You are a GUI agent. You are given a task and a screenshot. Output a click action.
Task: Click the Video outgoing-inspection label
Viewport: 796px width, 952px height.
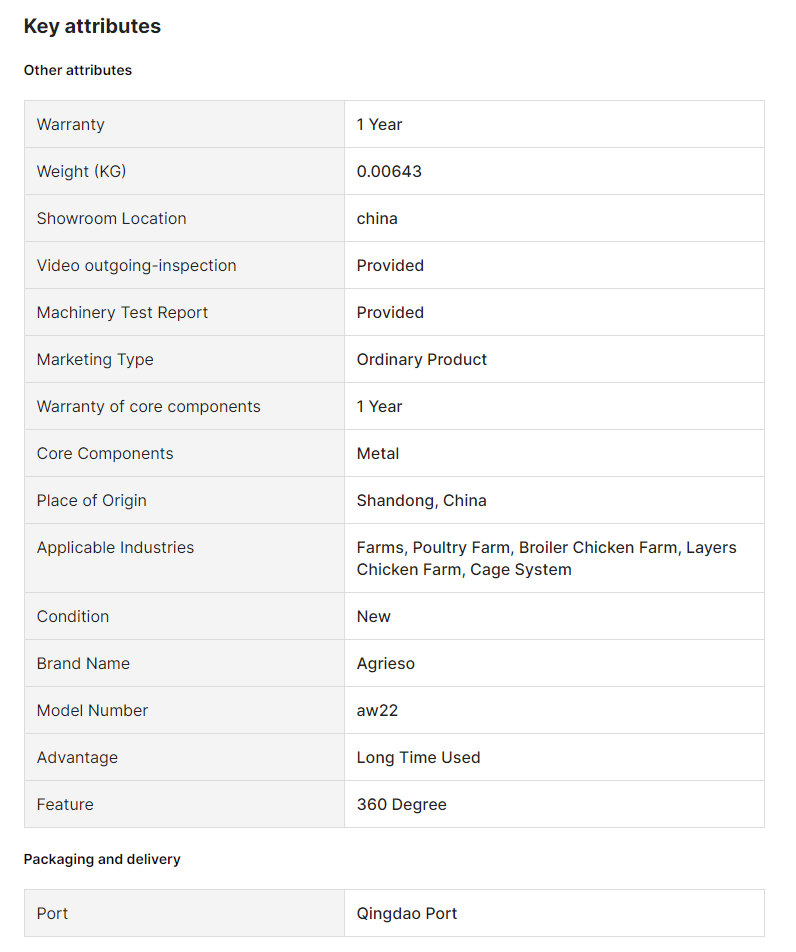tap(136, 265)
